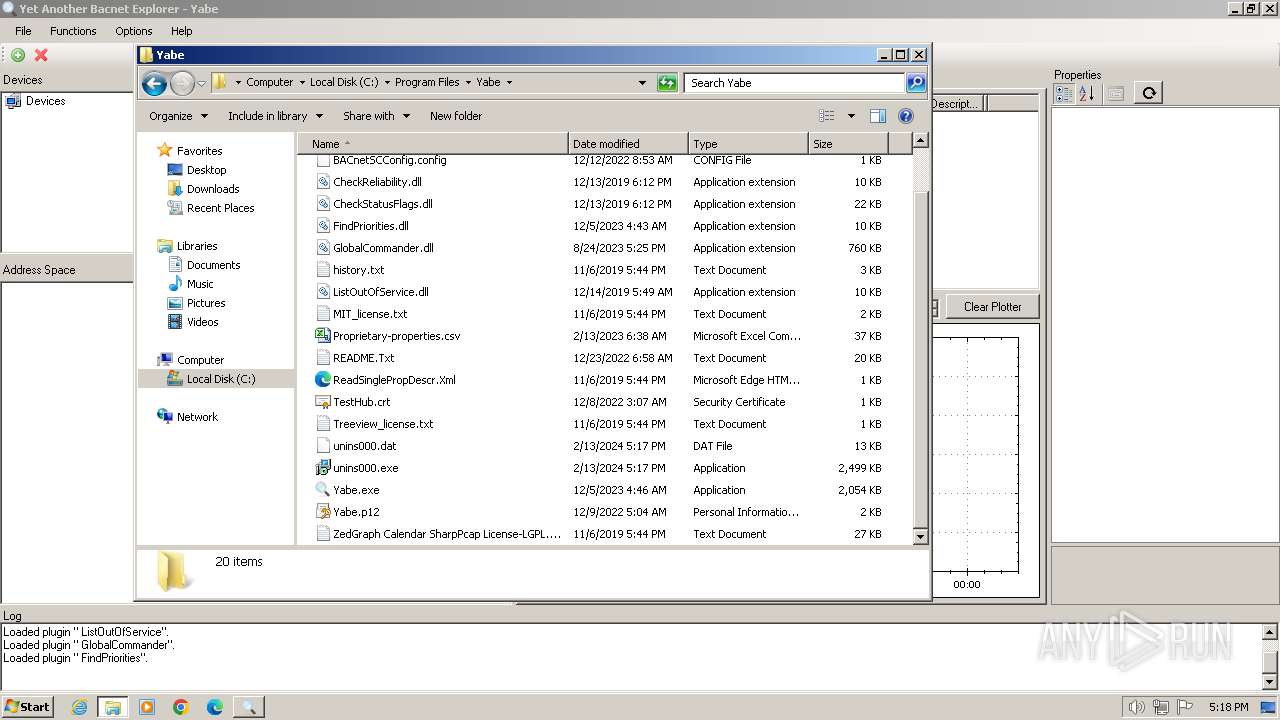This screenshot has height=720, width=1280.
Task: Open address bar history dropdown arrow
Action: pyautogui.click(x=642, y=83)
